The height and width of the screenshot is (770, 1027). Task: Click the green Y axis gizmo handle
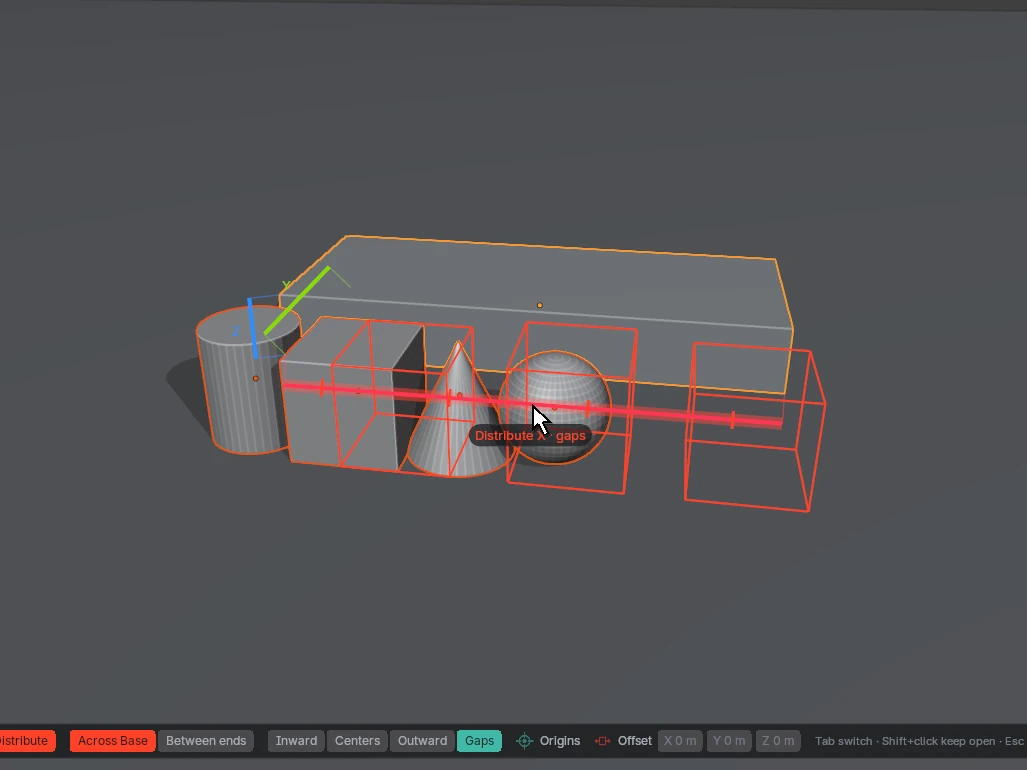(x=297, y=301)
